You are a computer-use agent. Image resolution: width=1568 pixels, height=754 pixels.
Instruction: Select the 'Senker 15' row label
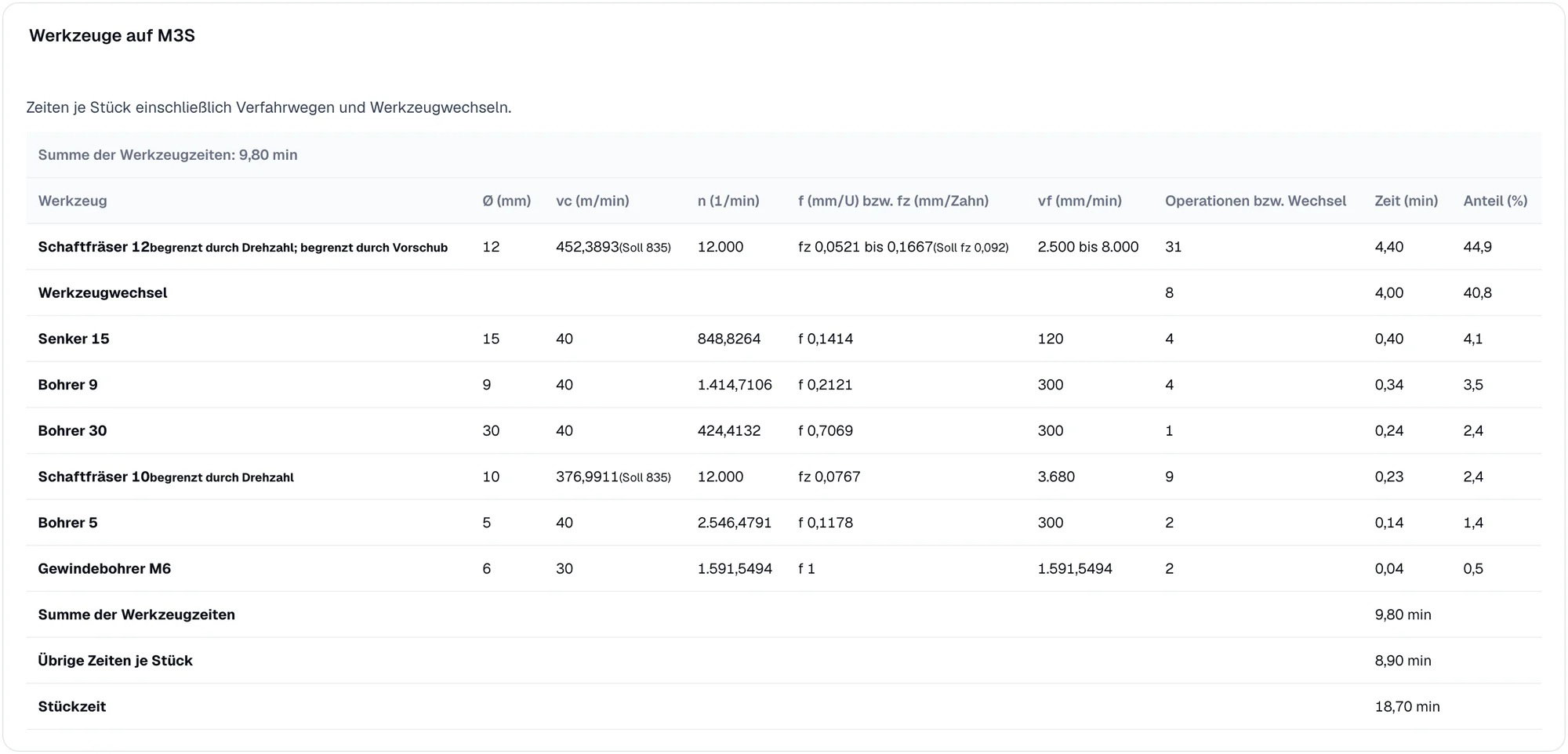[x=74, y=339]
